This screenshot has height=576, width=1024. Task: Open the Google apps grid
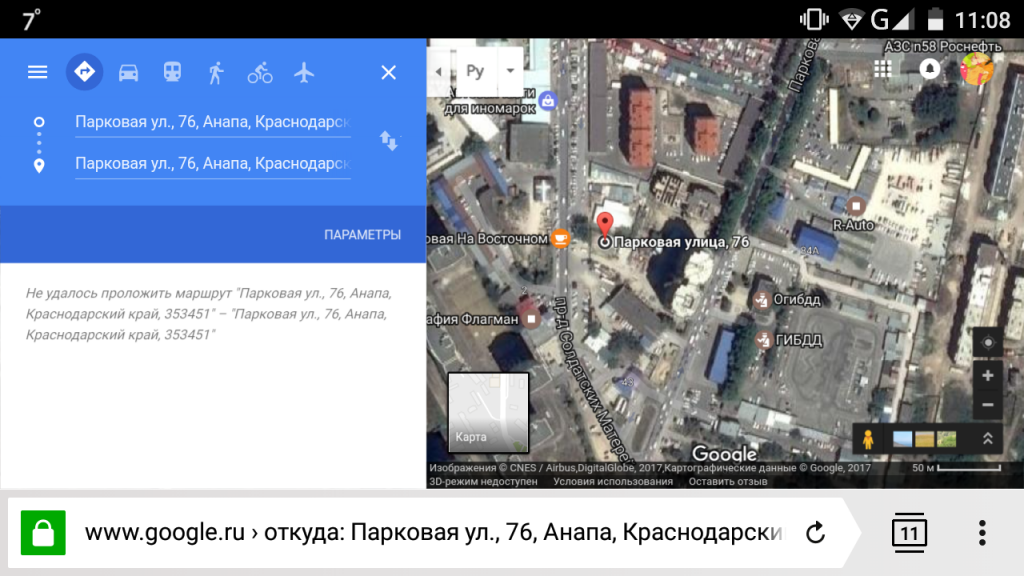coord(883,69)
